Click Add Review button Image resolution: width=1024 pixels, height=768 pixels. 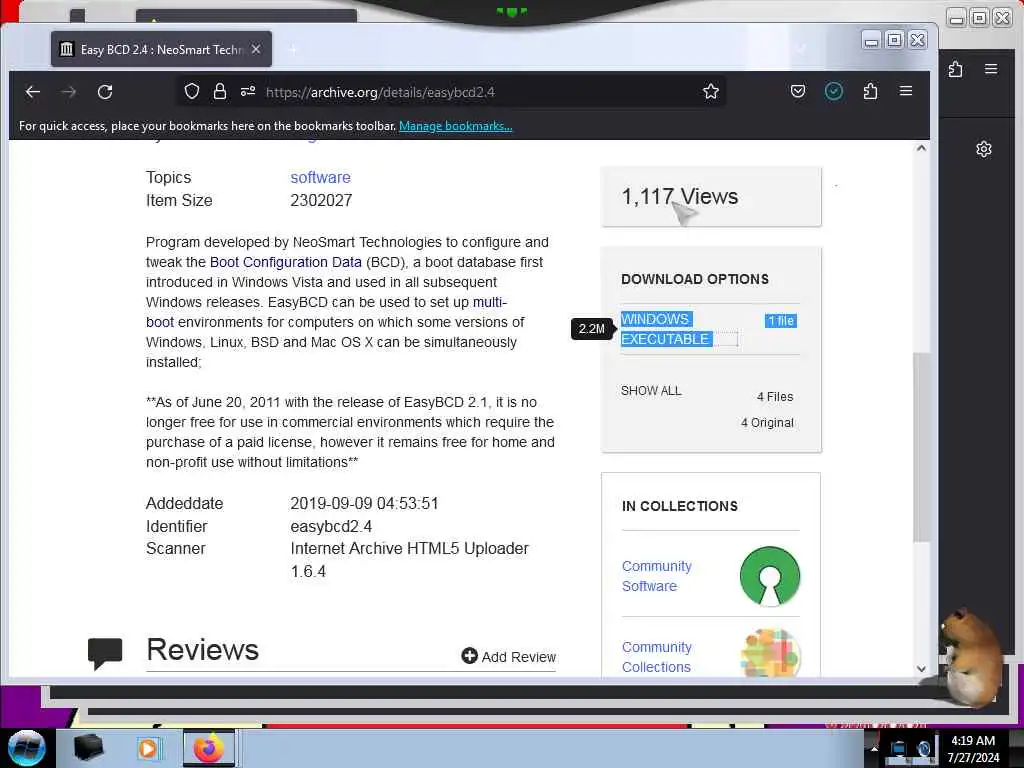[509, 656]
